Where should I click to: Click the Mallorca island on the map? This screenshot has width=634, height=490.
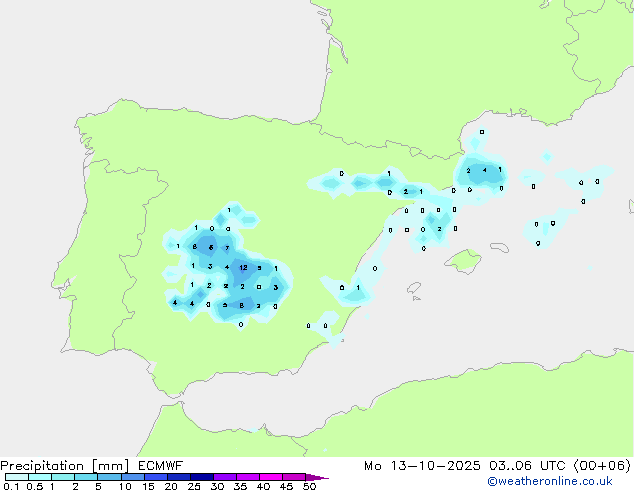pyautogui.click(x=463, y=262)
